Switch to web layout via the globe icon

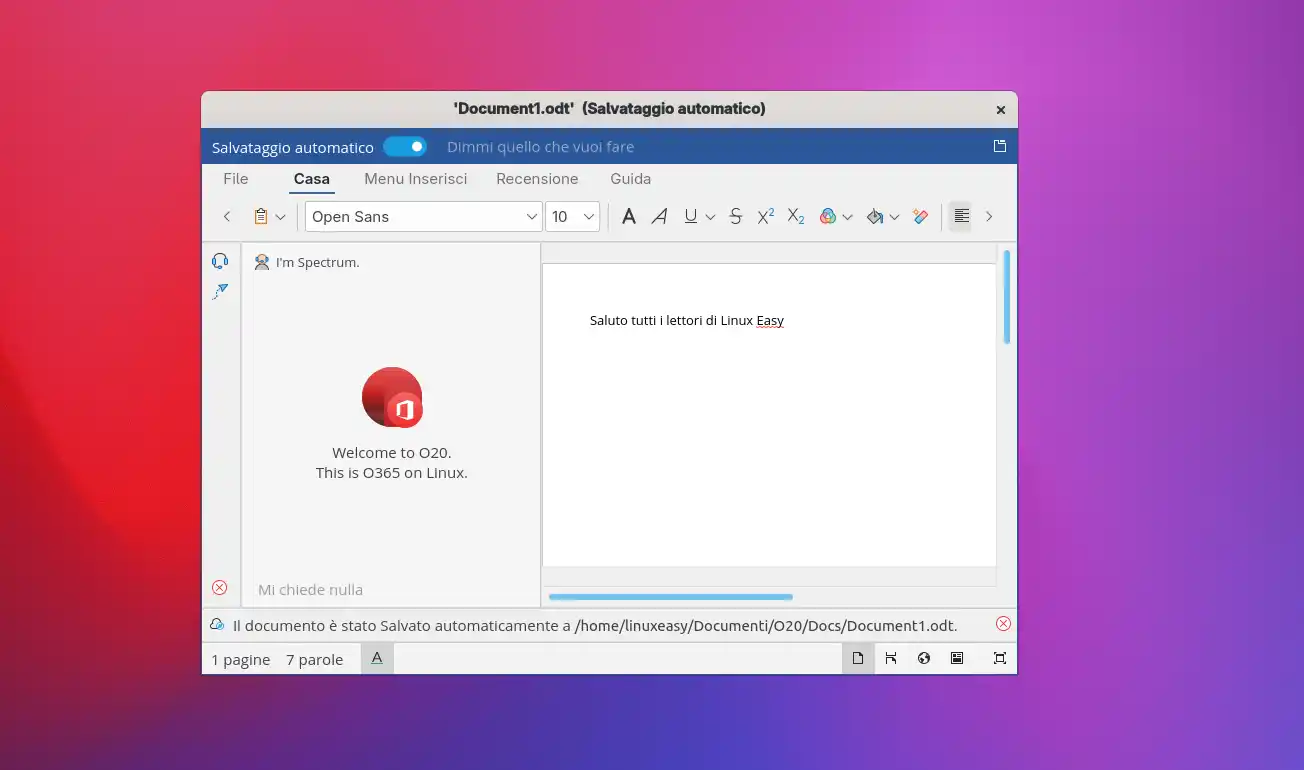tap(923, 658)
